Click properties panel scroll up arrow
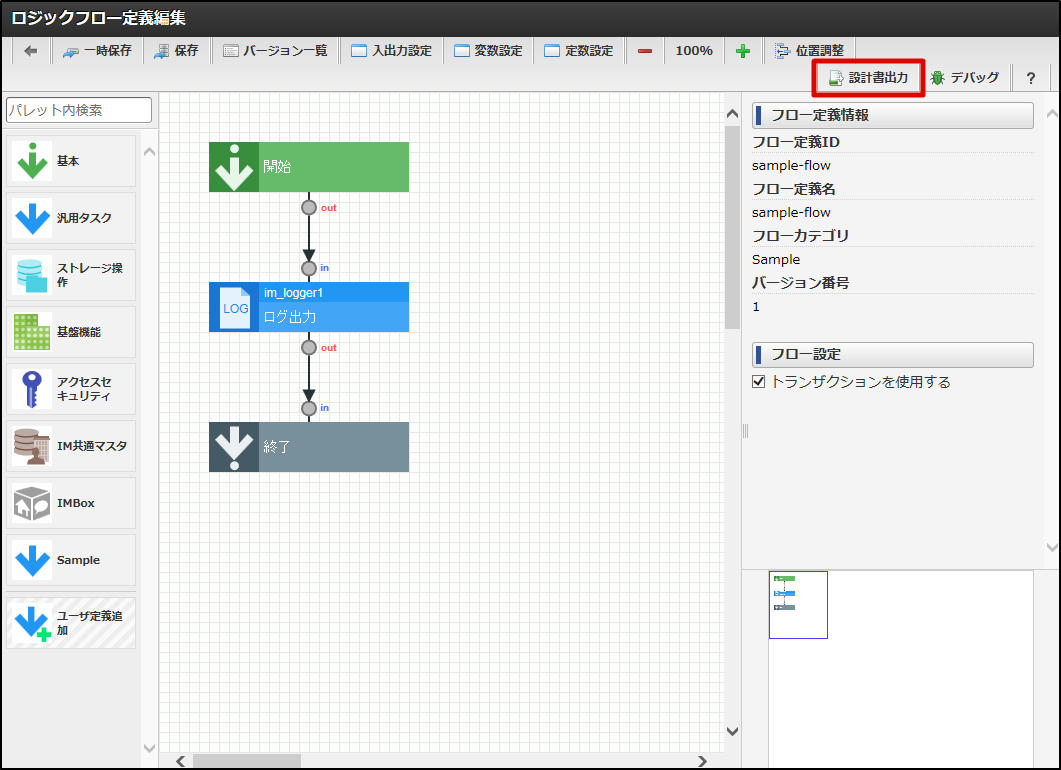The image size is (1061, 770). pos(1052,114)
